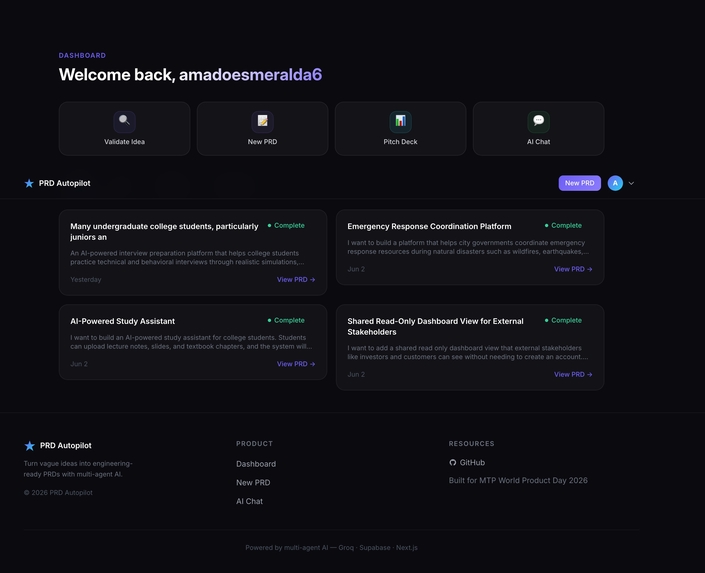
Task: Open GitHub link under Resources
Action: click(467, 462)
